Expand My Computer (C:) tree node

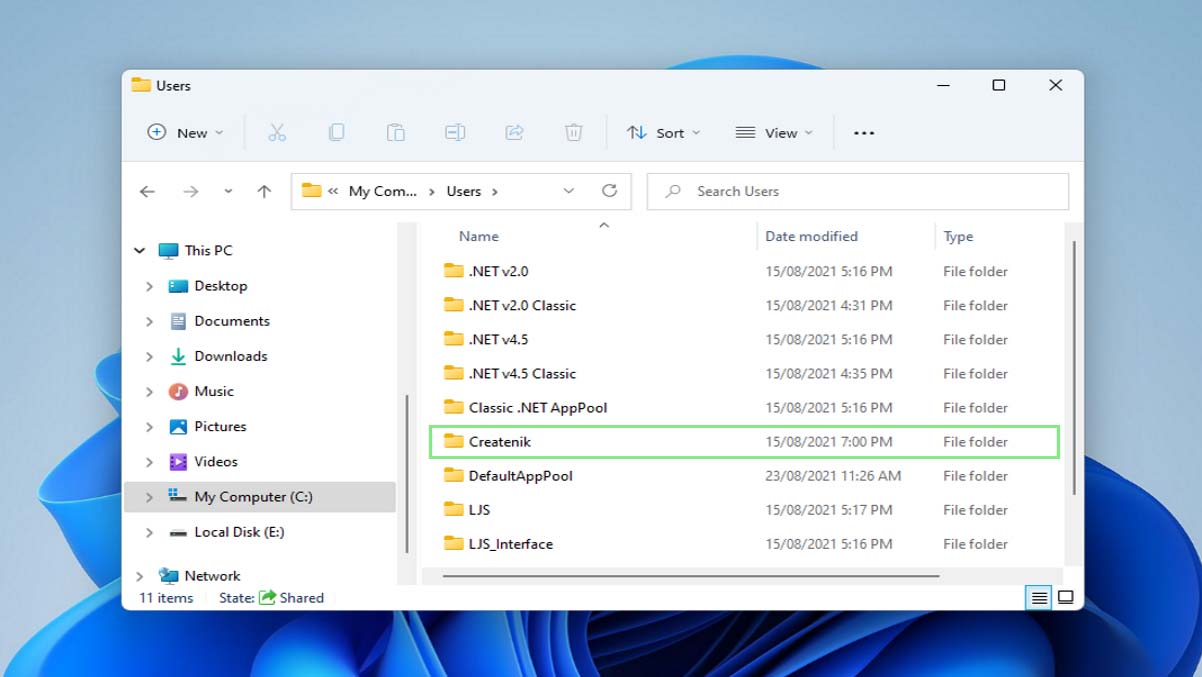[149, 497]
